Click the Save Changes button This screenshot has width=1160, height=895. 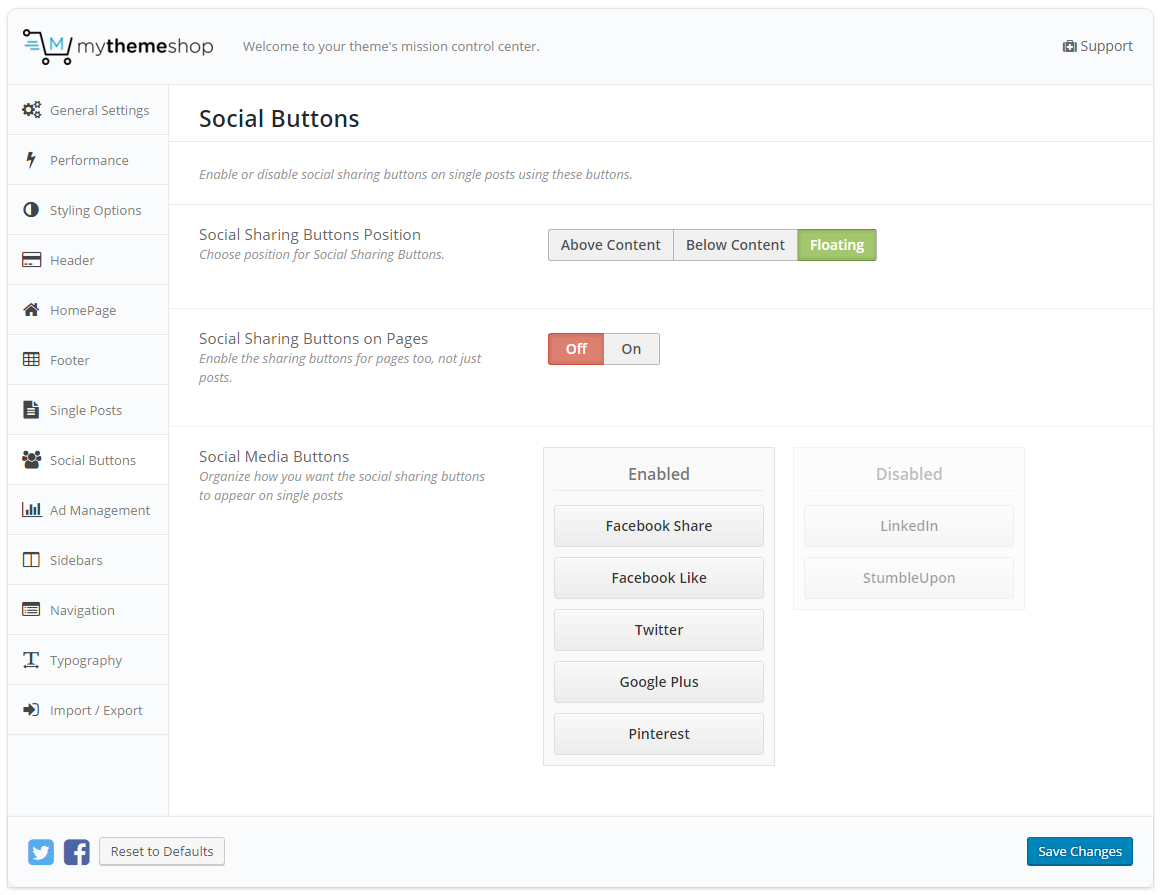1079,852
